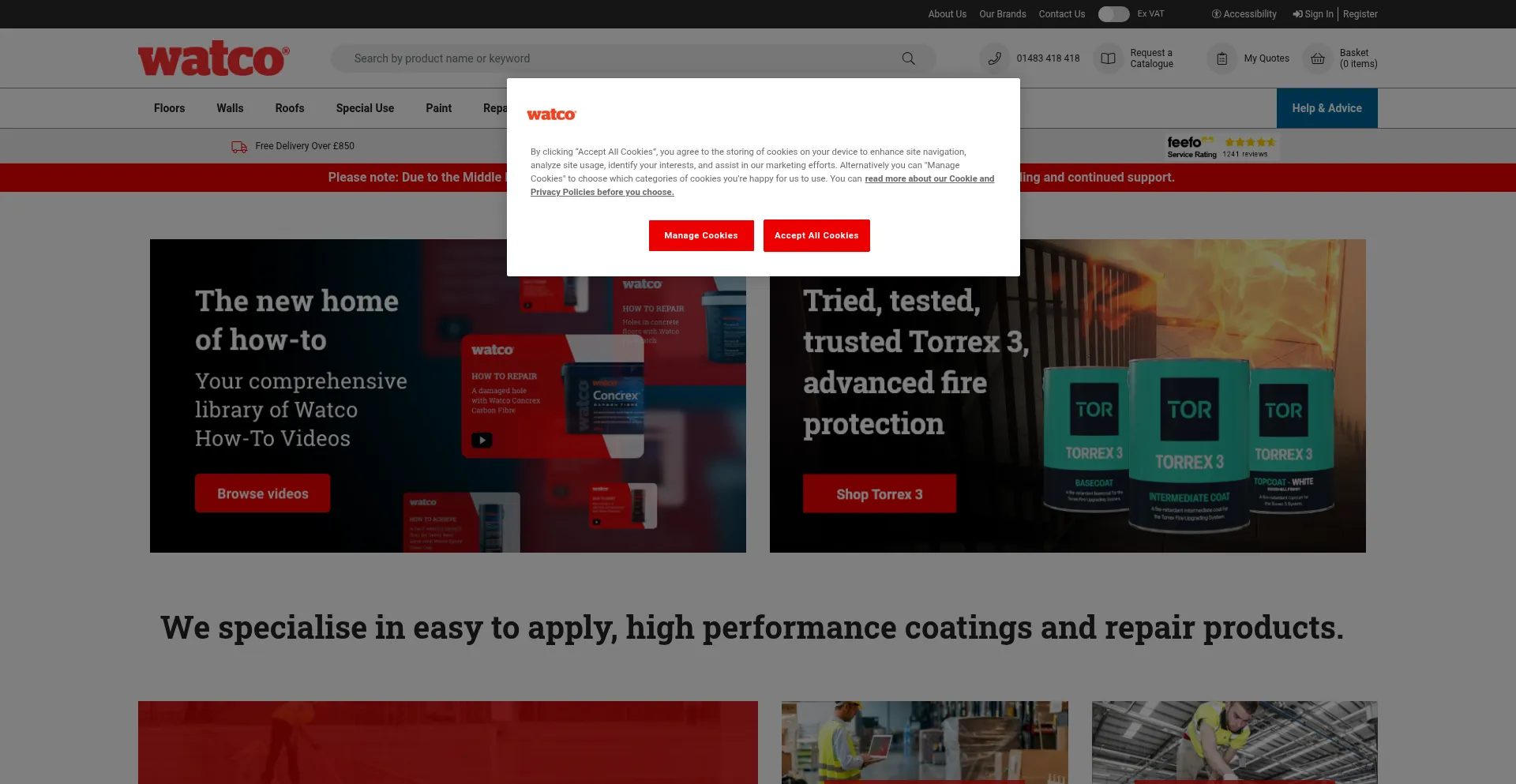Open the Help & Advice tab
Image resolution: width=1516 pixels, height=784 pixels.
tap(1327, 108)
